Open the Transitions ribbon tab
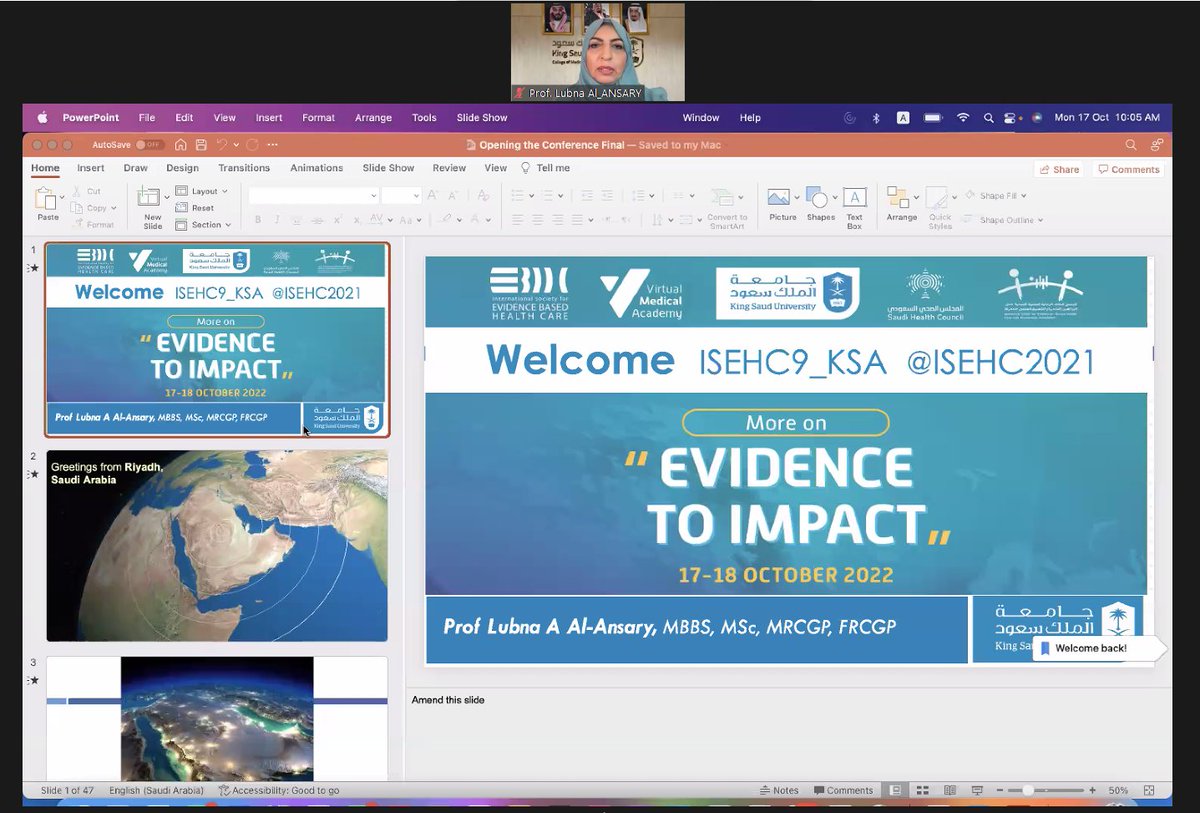1200x813 pixels. 244,168
